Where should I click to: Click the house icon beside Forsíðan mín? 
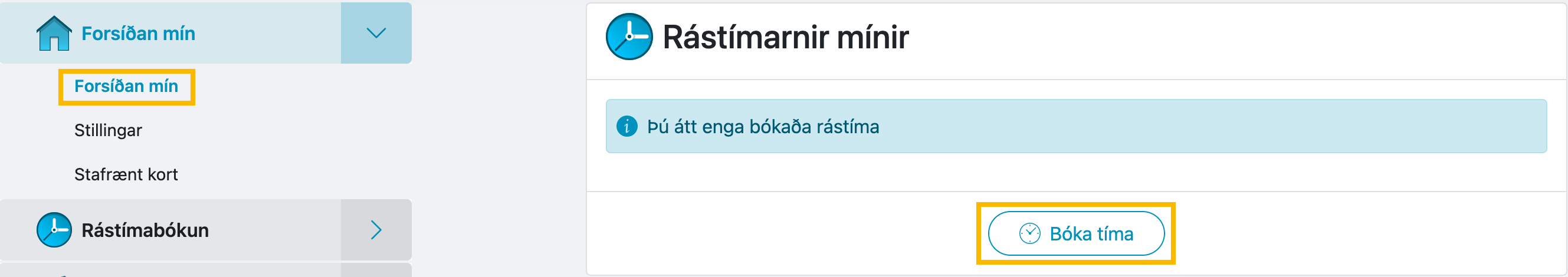(x=54, y=33)
